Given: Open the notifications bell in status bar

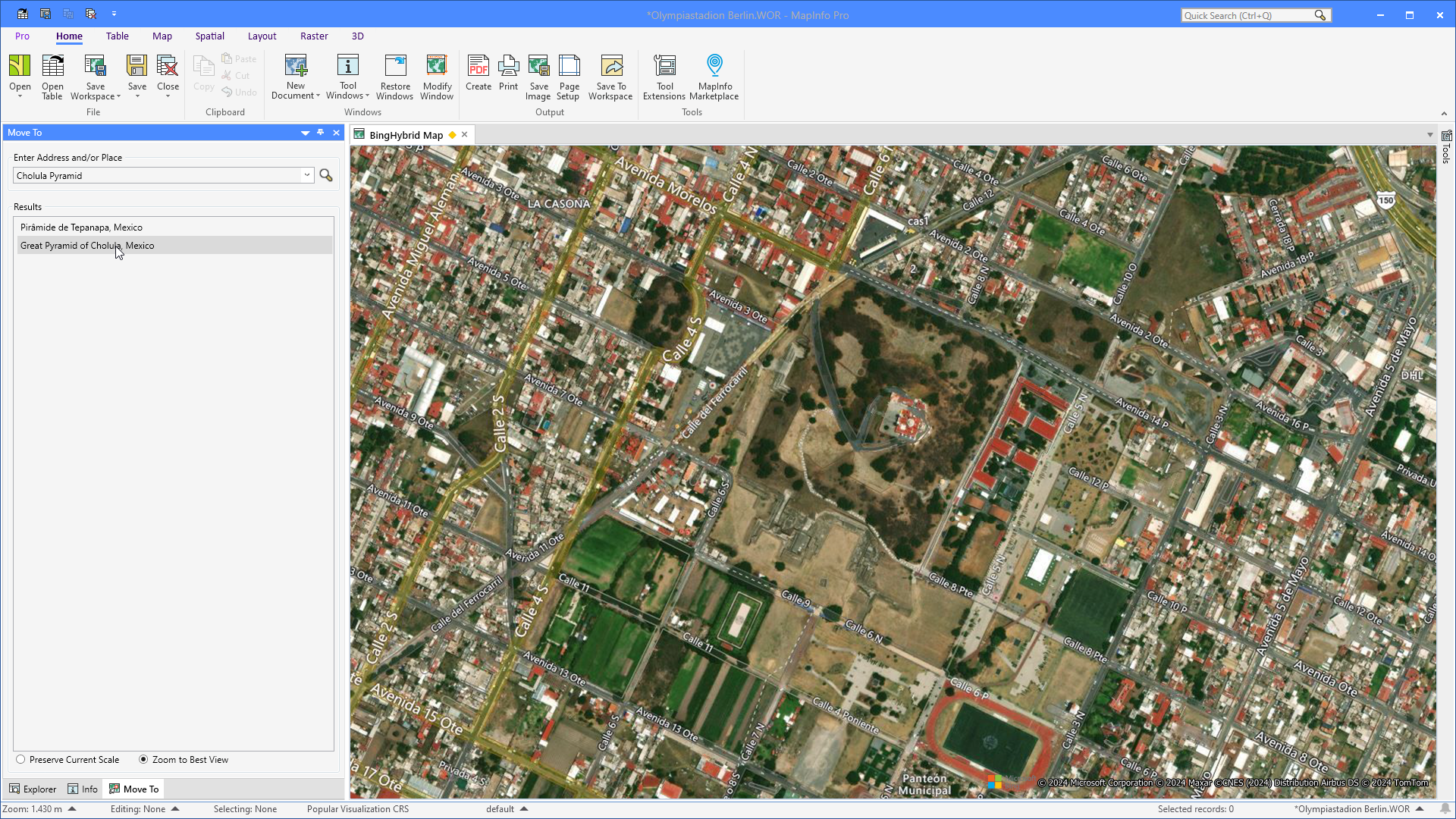Looking at the screenshot, I should [1445, 808].
